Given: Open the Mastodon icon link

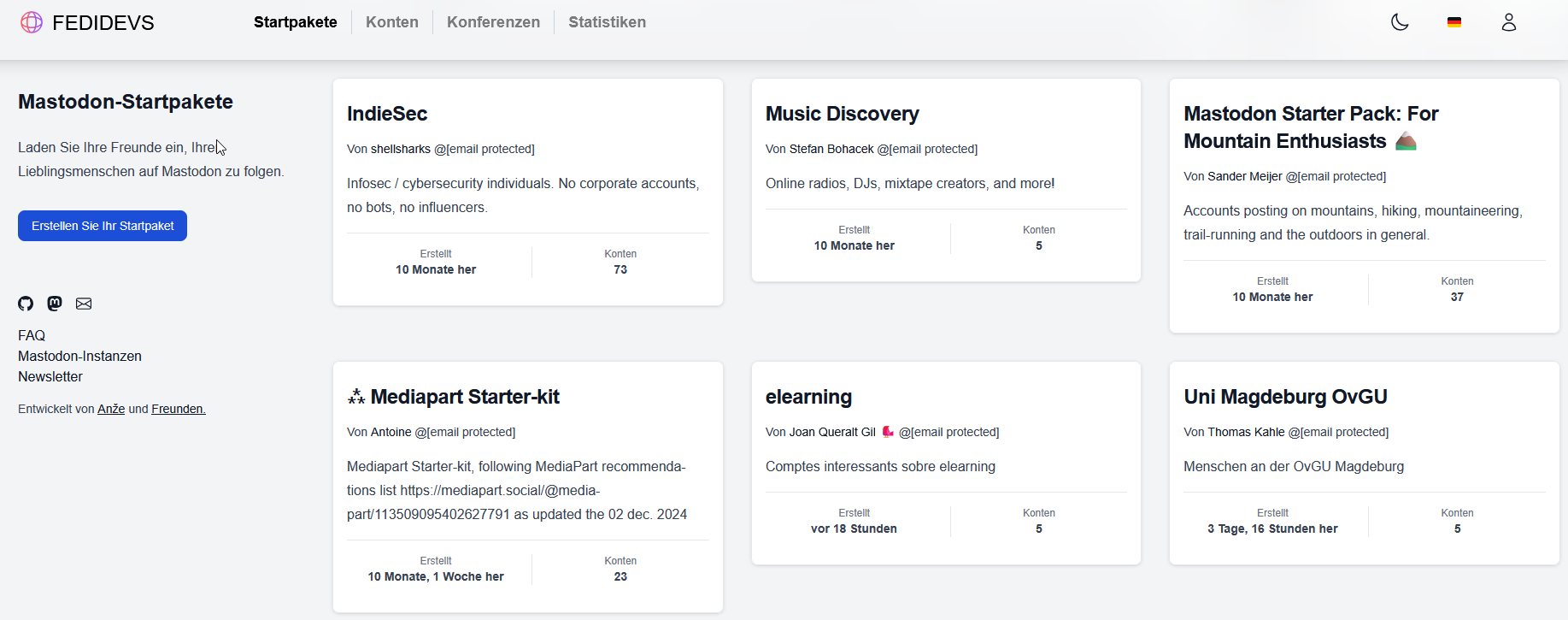Looking at the screenshot, I should [55, 304].
